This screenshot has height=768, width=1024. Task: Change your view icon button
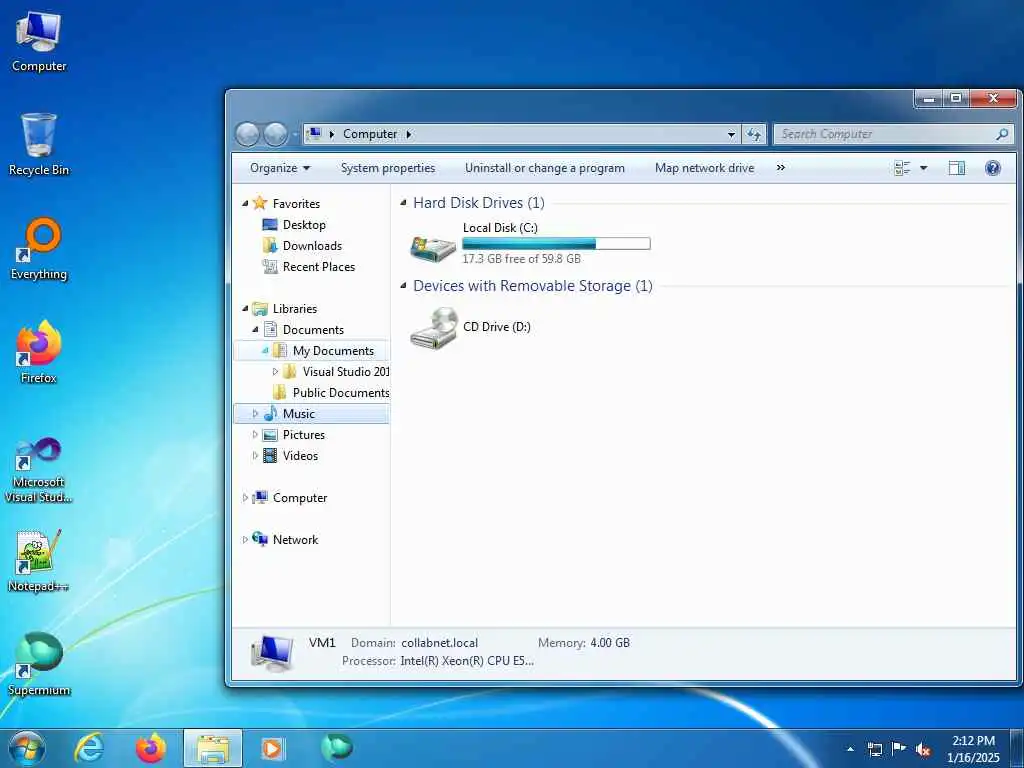[x=902, y=168]
